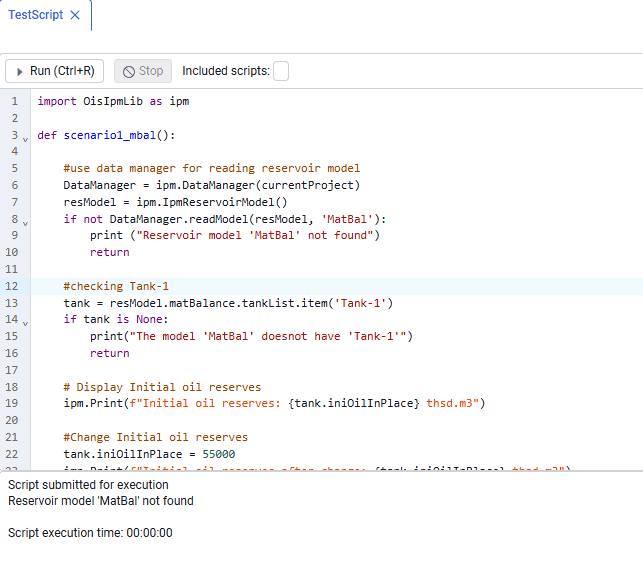This screenshot has height=568, width=643.
Task: Click the 'if tank is None:' line
Action: coord(116,319)
